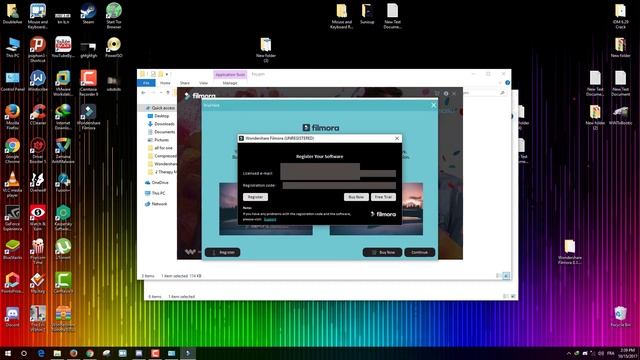Screen dimensions: 640x360
Task: Click the Windows Start button
Action: tap(8, 353)
